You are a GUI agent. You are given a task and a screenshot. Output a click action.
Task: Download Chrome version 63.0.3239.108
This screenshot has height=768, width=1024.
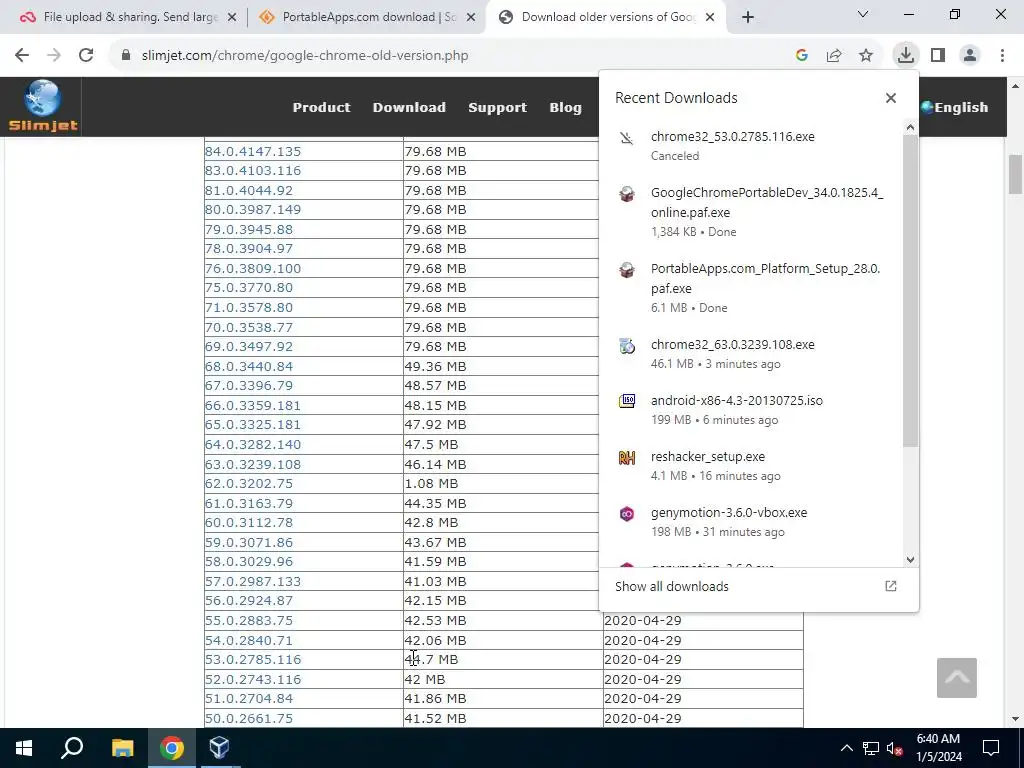(x=253, y=464)
